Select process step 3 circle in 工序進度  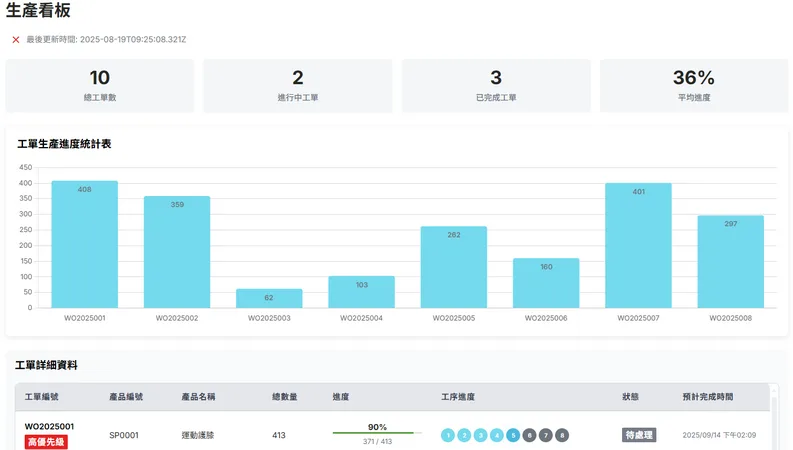pyautogui.click(x=481, y=435)
